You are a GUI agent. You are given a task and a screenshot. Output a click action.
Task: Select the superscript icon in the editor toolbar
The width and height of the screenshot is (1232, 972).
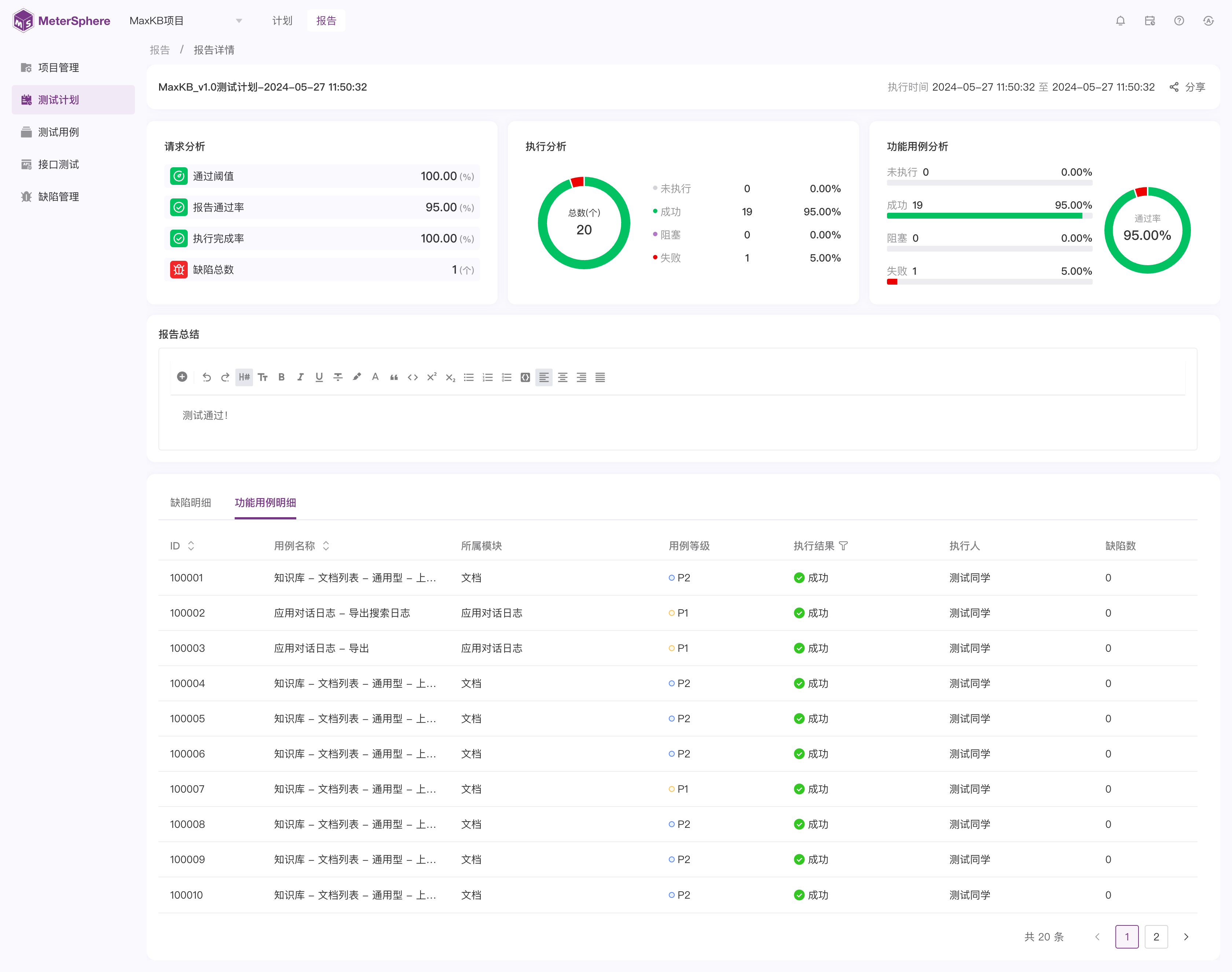pyautogui.click(x=432, y=377)
